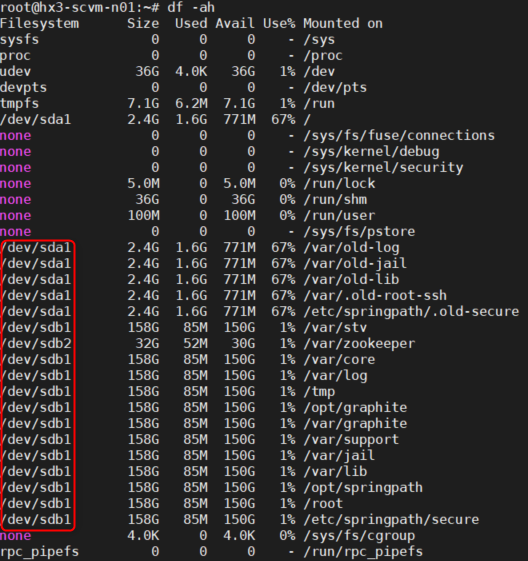Select the '/var/graphite' mount path
This screenshot has height=561, width=528.
pos(355,424)
